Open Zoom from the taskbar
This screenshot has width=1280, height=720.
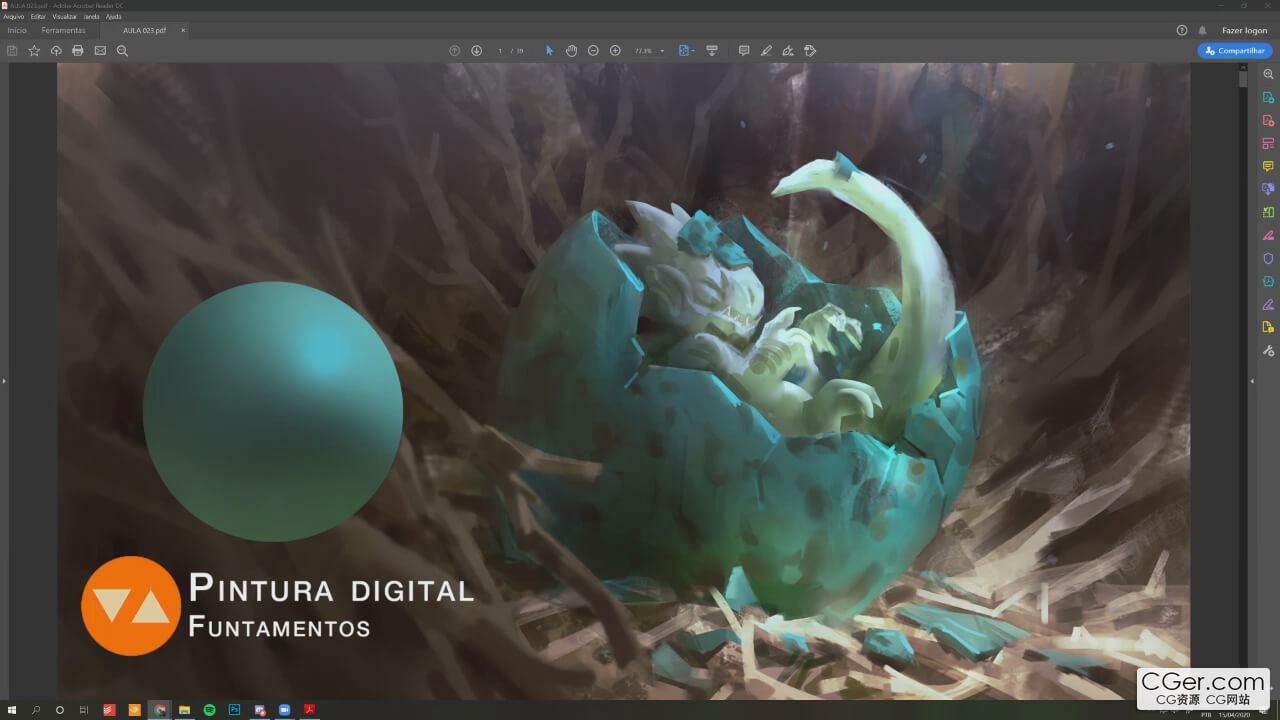284,710
